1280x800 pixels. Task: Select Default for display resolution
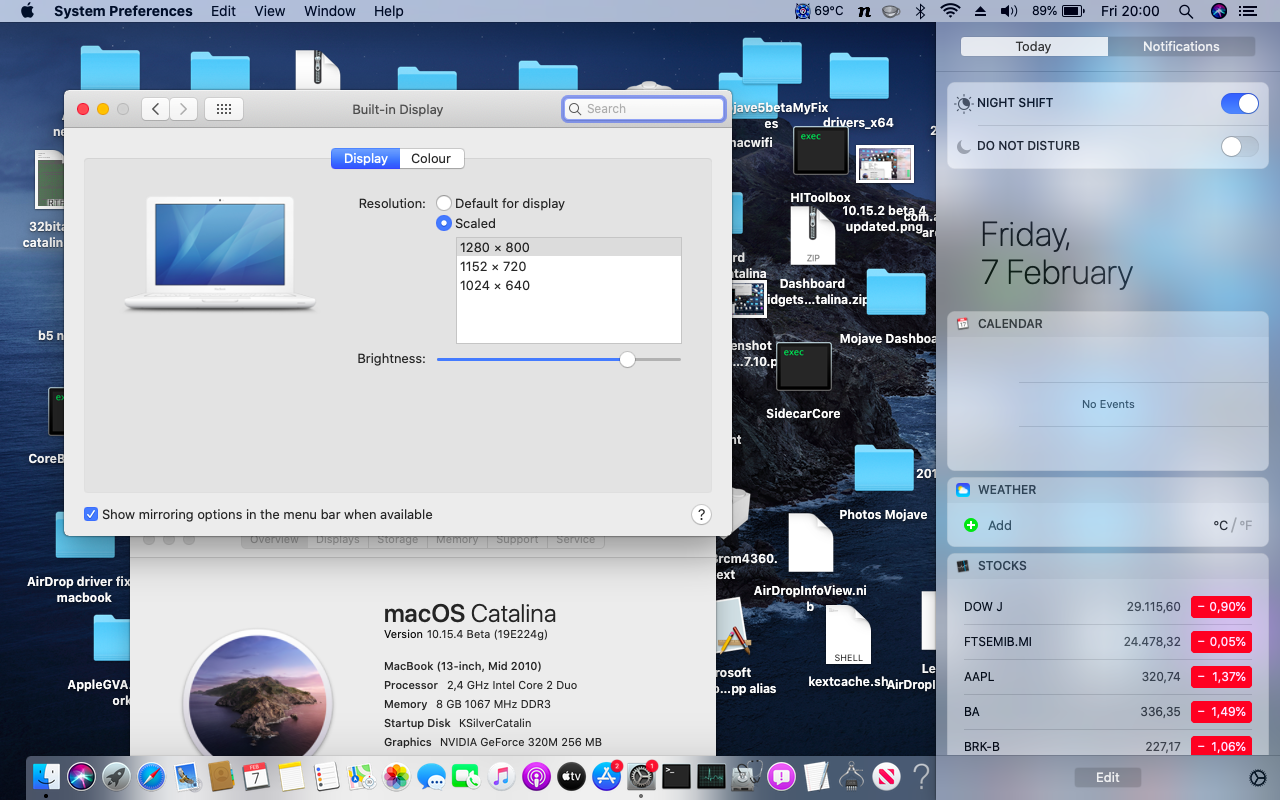[444, 203]
